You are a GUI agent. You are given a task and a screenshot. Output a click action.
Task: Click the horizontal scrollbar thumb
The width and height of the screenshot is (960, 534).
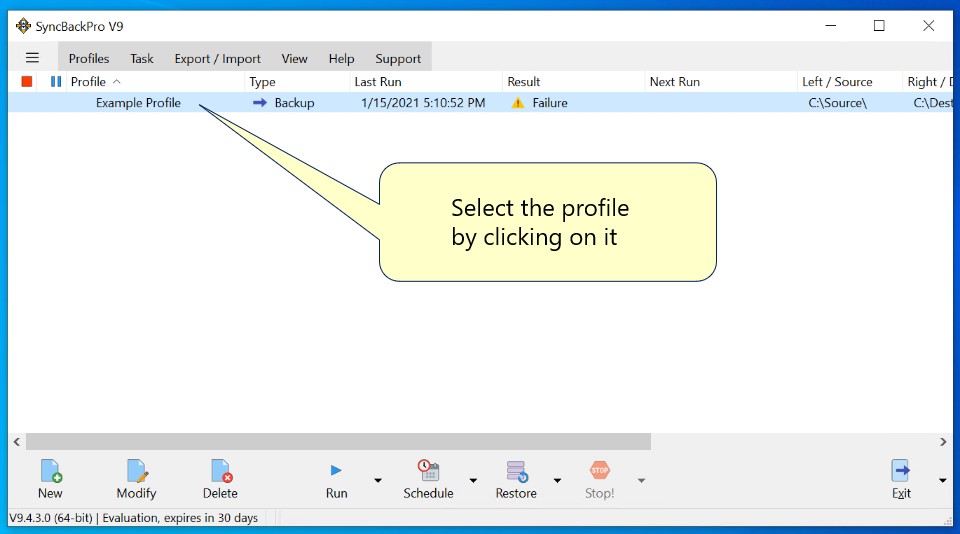tap(338, 442)
